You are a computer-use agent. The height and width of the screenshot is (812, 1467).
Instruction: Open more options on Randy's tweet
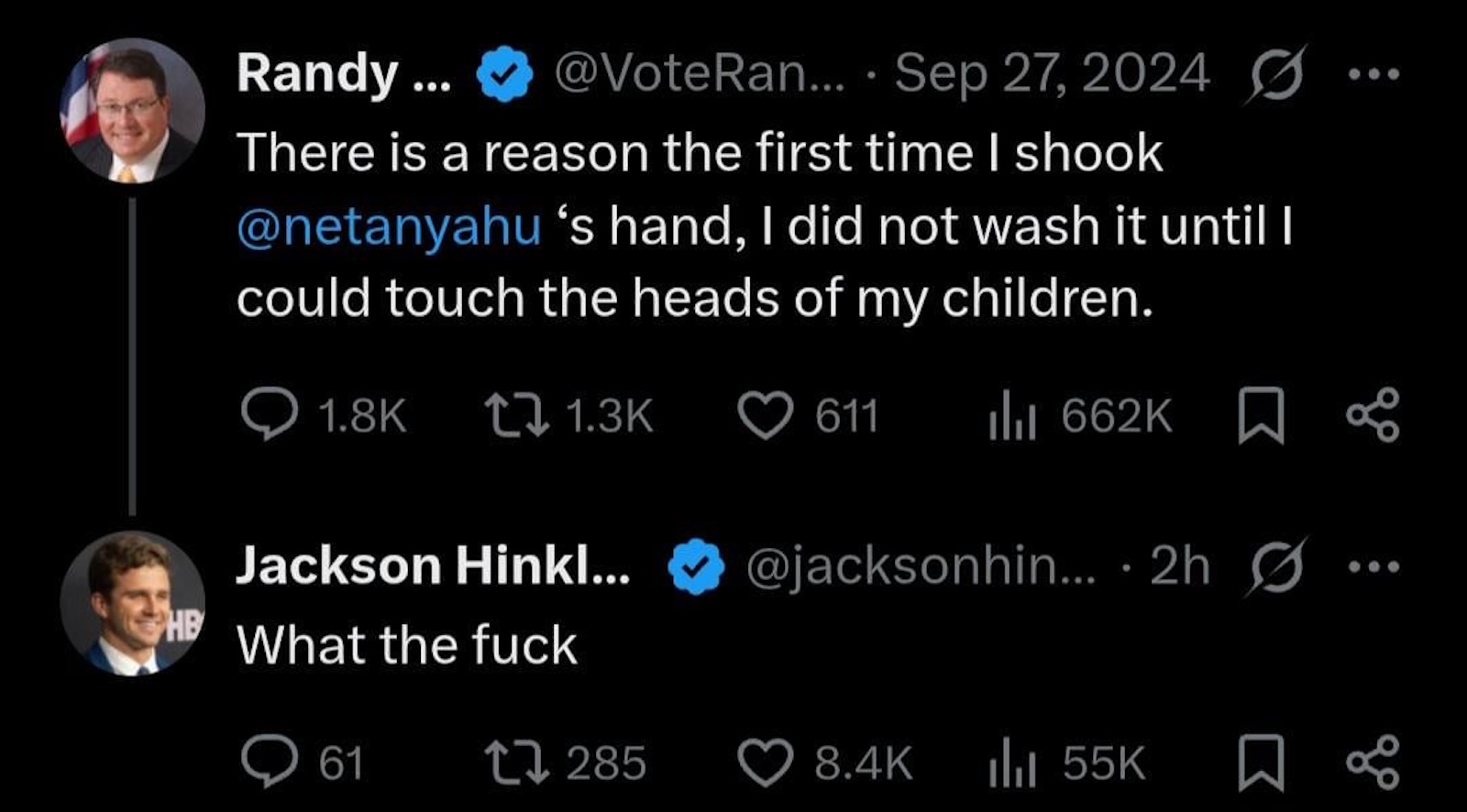[x=1374, y=74]
